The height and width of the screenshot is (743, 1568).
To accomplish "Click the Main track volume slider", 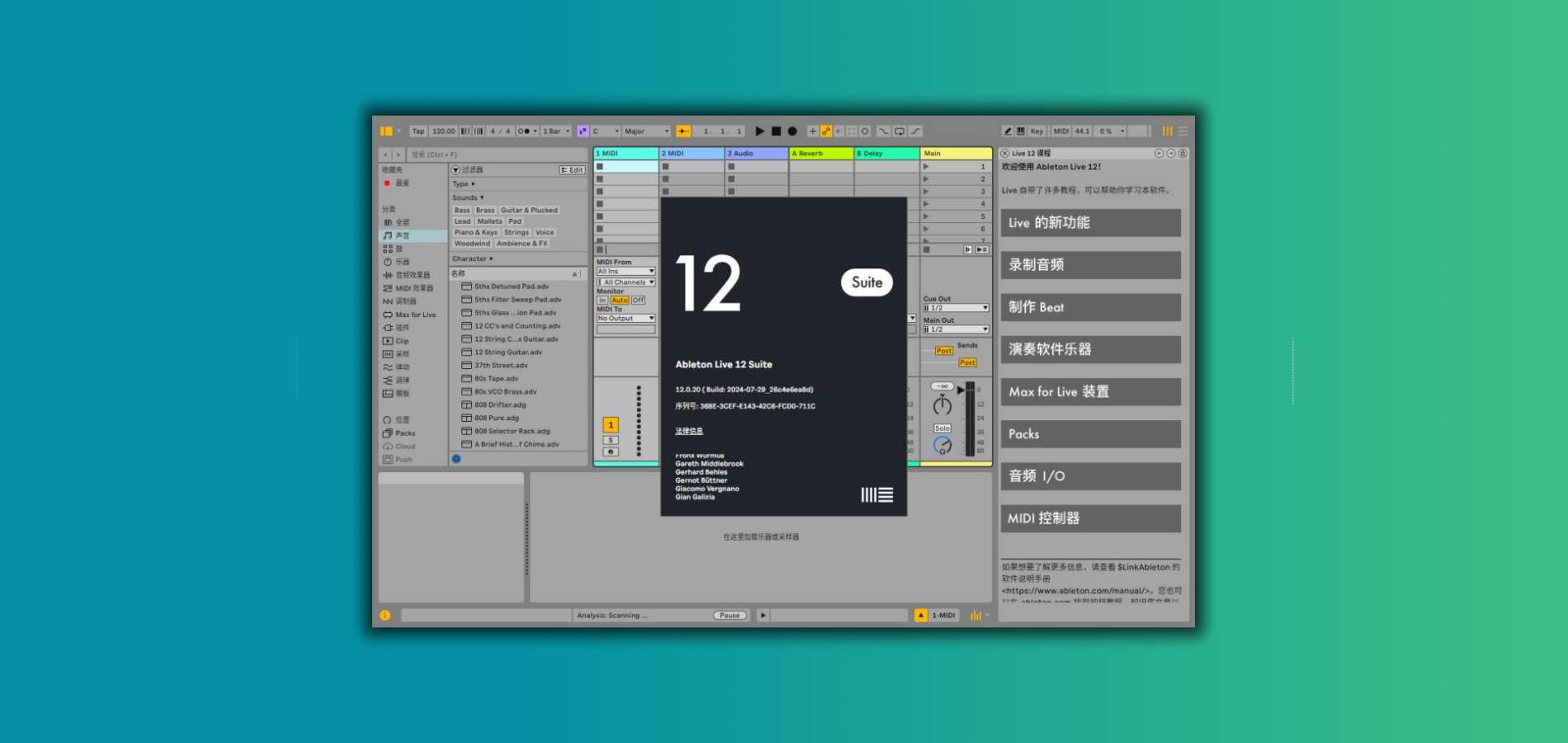I will click(x=970, y=418).
